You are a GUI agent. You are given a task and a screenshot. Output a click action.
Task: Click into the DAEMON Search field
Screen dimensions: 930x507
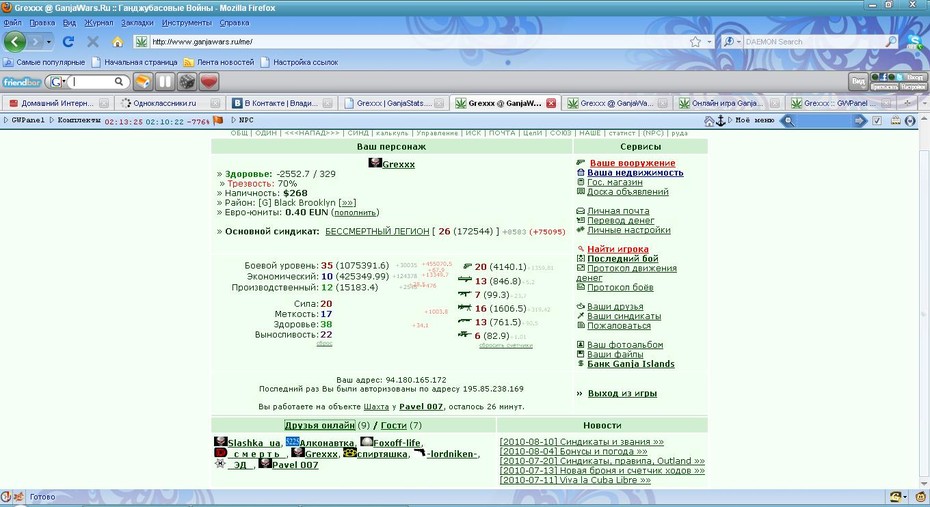tap(814, 42)
